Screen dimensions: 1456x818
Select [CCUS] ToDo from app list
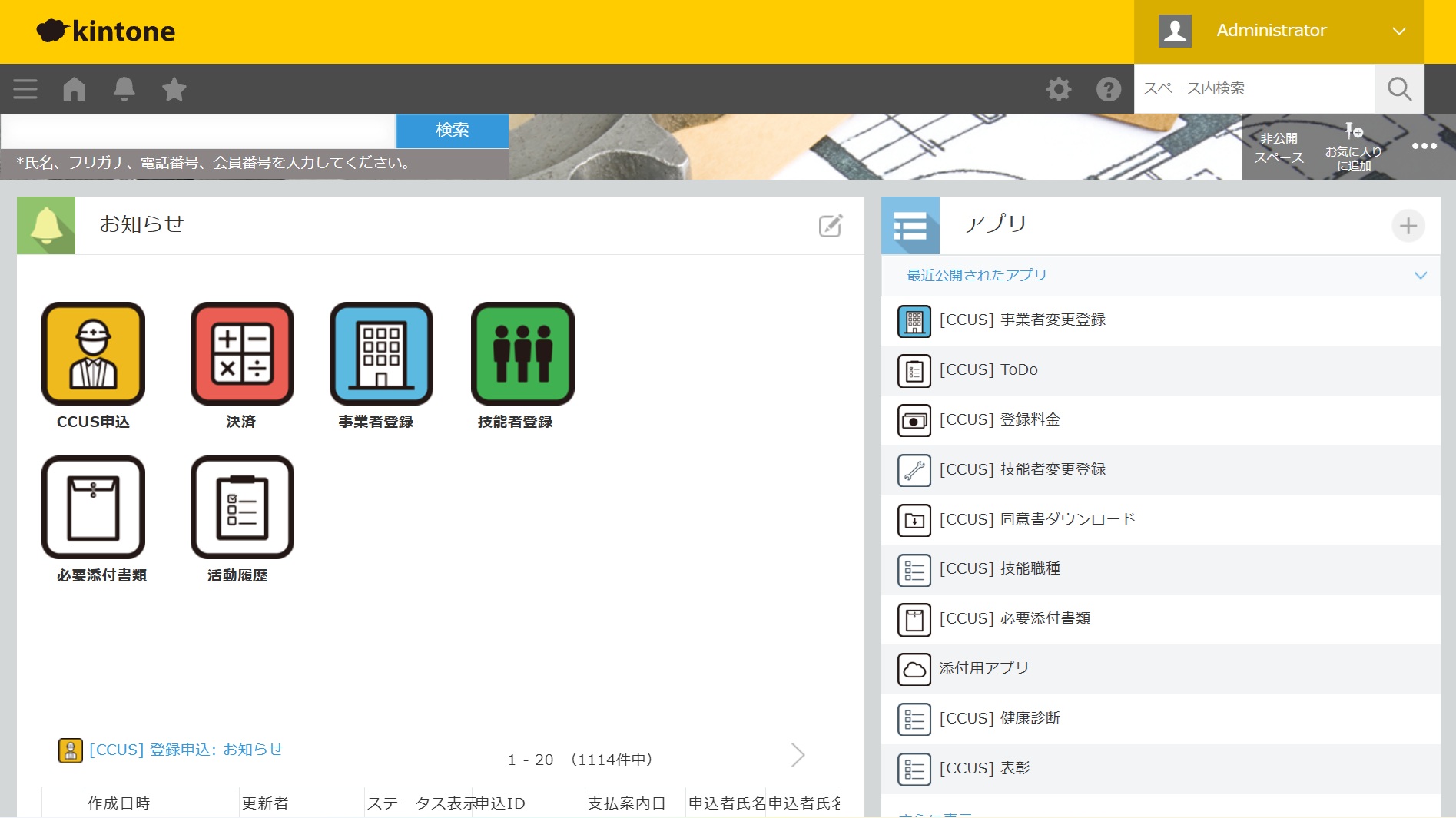tap(988, 370)
